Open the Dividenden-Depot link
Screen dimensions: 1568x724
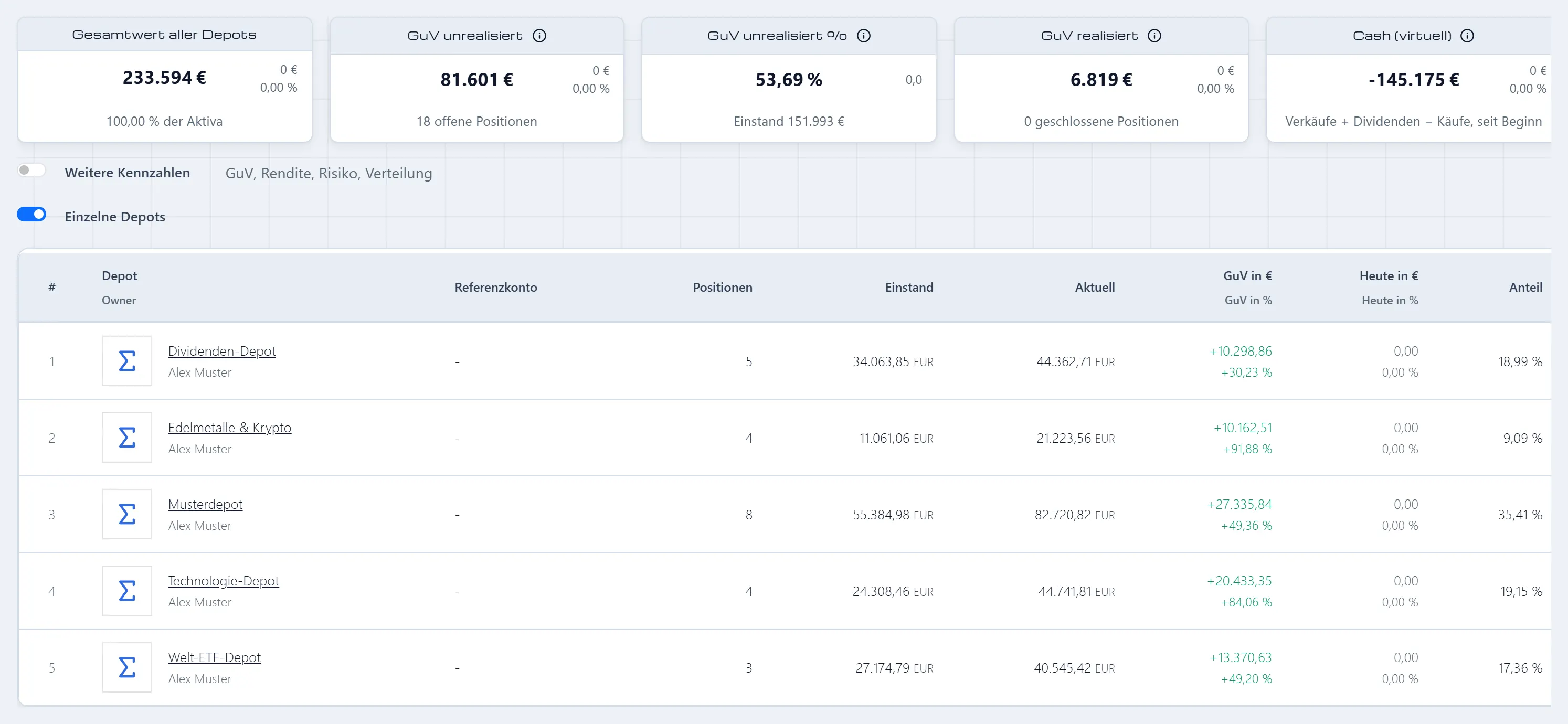point(221,351)
